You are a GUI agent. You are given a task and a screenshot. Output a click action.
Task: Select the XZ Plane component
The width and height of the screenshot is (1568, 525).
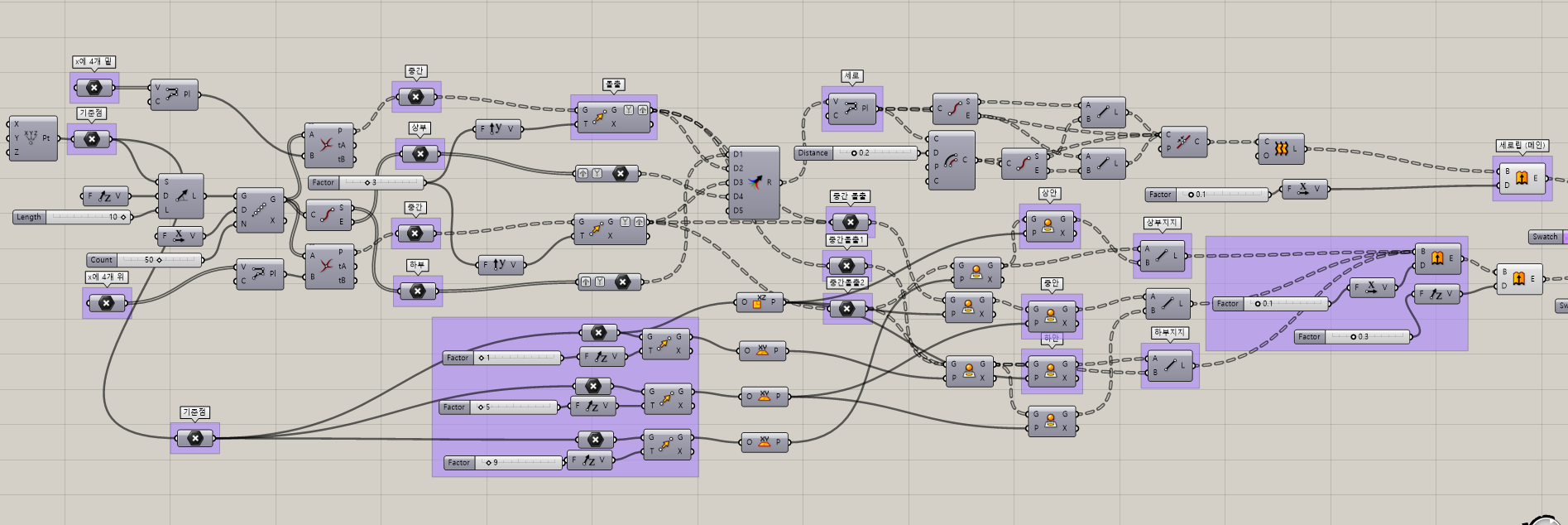pos(759,302)
